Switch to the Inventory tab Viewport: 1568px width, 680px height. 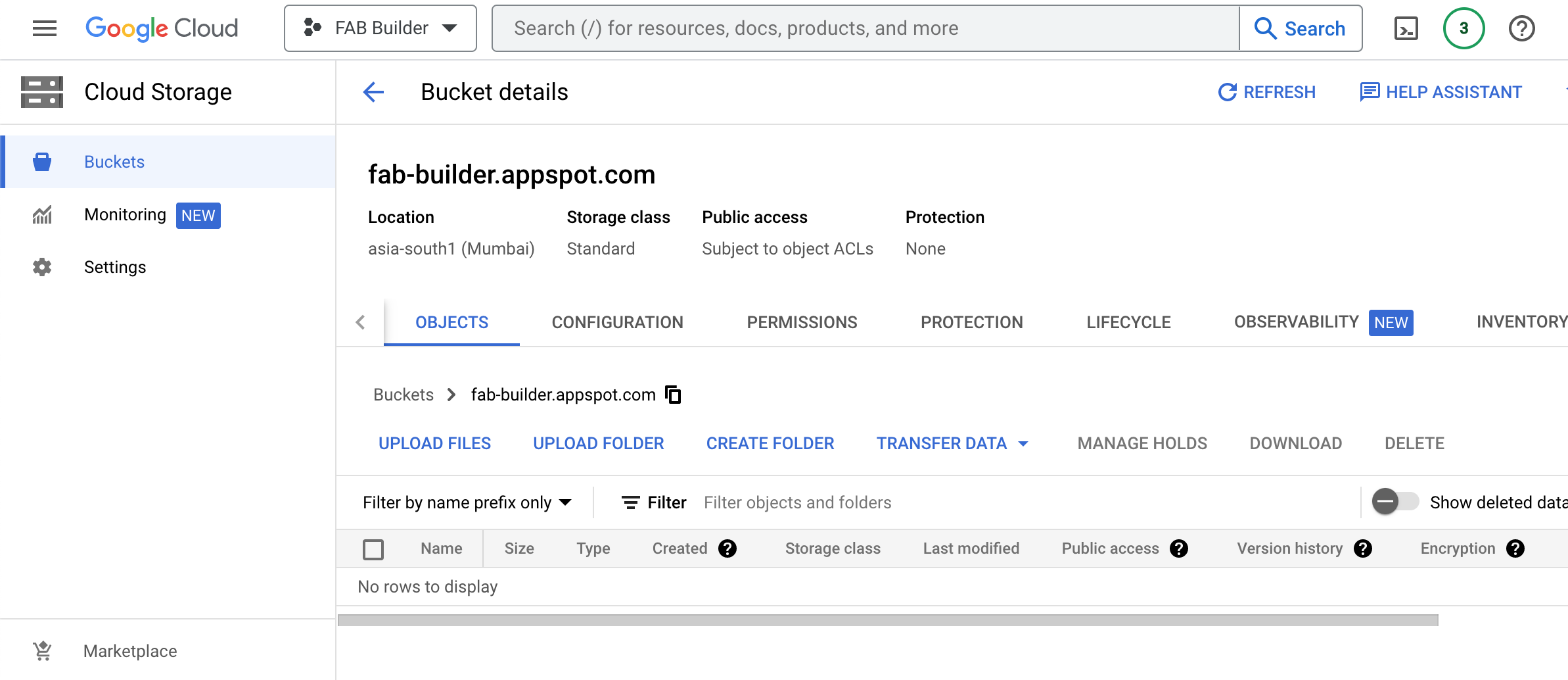1522,322
